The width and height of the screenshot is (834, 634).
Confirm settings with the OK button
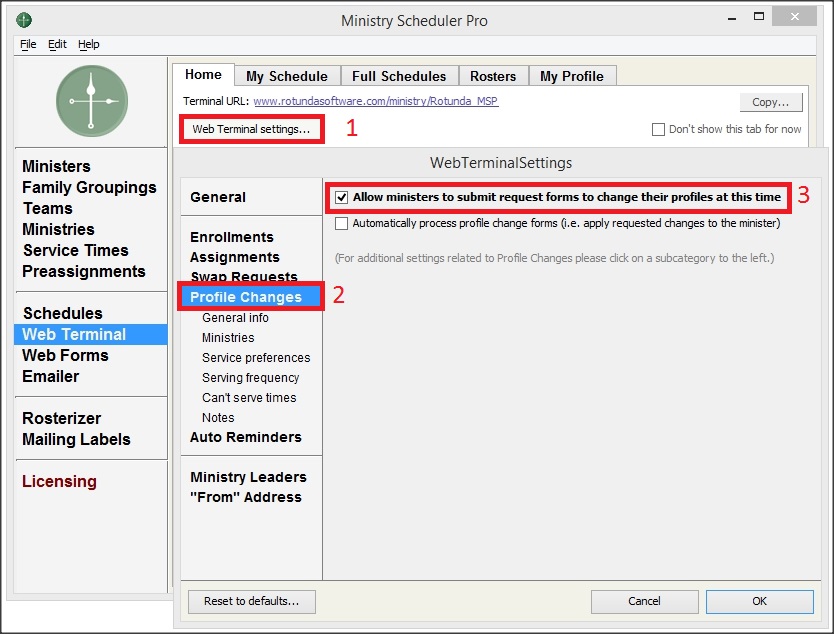click(759, 601)
